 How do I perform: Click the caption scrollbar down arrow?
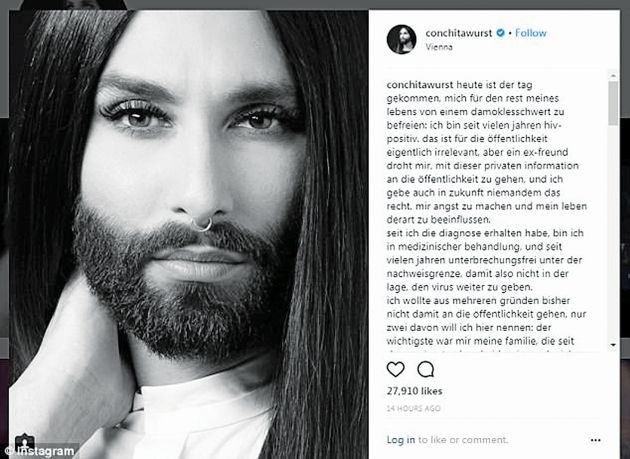(x=613, y=345)
